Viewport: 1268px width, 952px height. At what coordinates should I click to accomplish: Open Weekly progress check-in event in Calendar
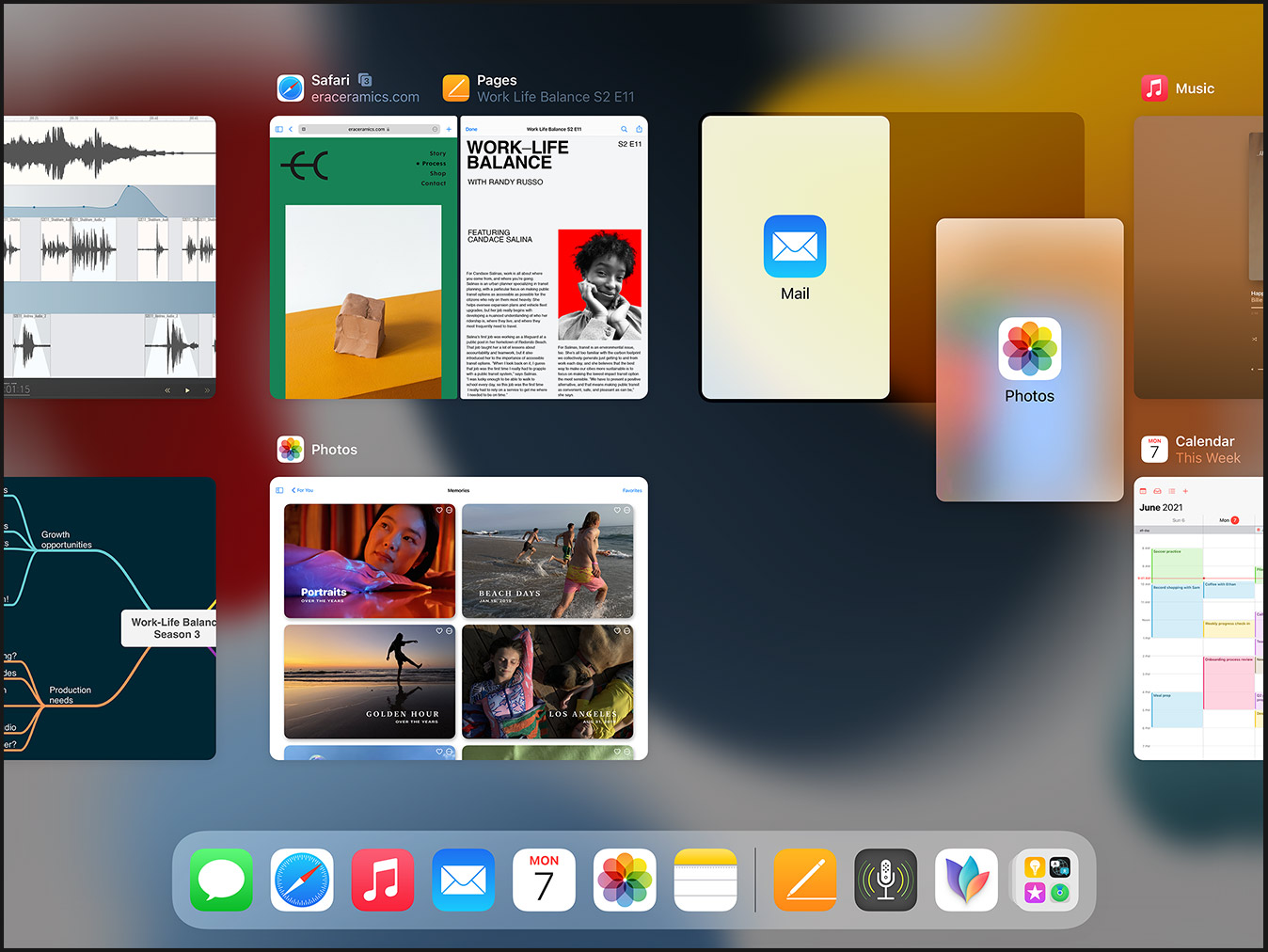[1228, 629]
